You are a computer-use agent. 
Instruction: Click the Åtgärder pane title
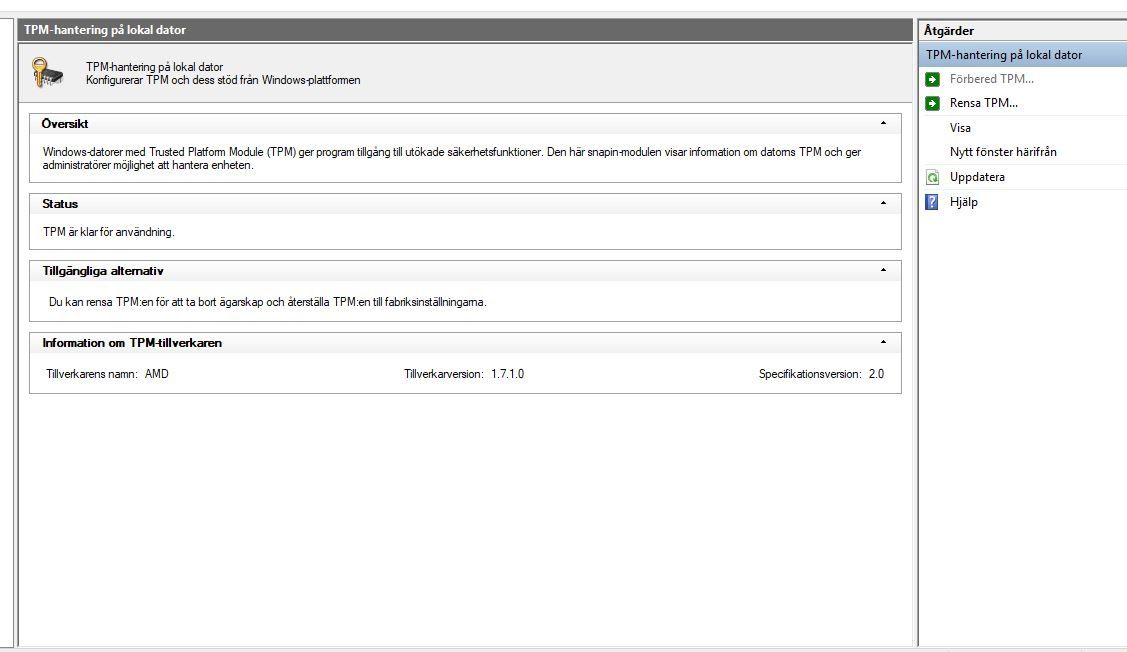click(x=948, y=31)
